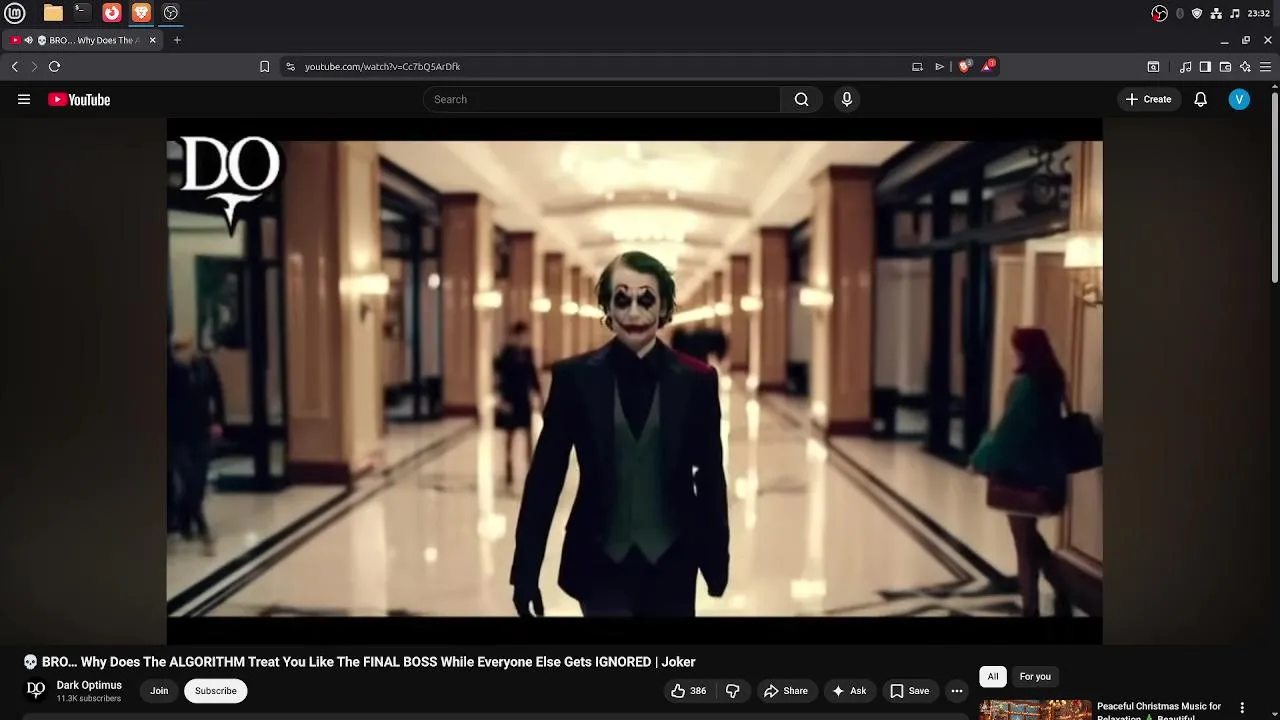Open the Linux Mint start menu
Viewport: 1280px width, 720px height.
[x=15, y=13]
